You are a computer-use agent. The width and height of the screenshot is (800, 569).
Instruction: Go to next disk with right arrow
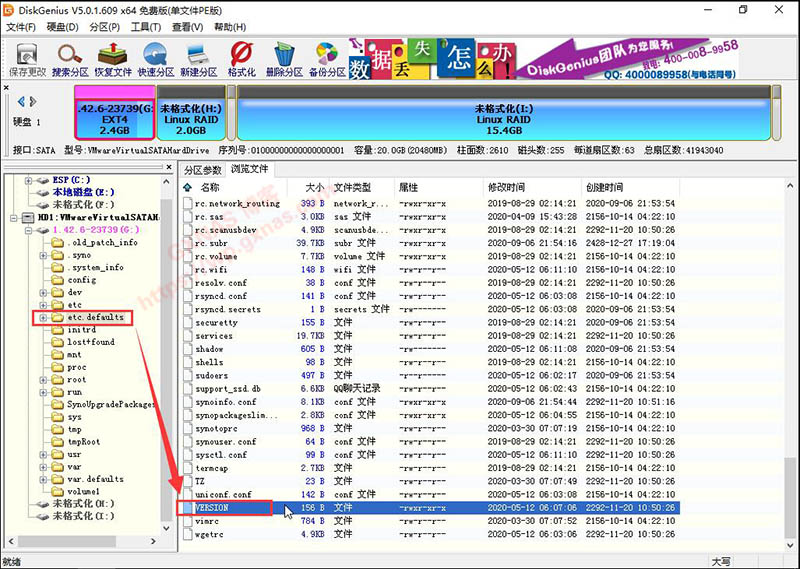tap(32, 101)
